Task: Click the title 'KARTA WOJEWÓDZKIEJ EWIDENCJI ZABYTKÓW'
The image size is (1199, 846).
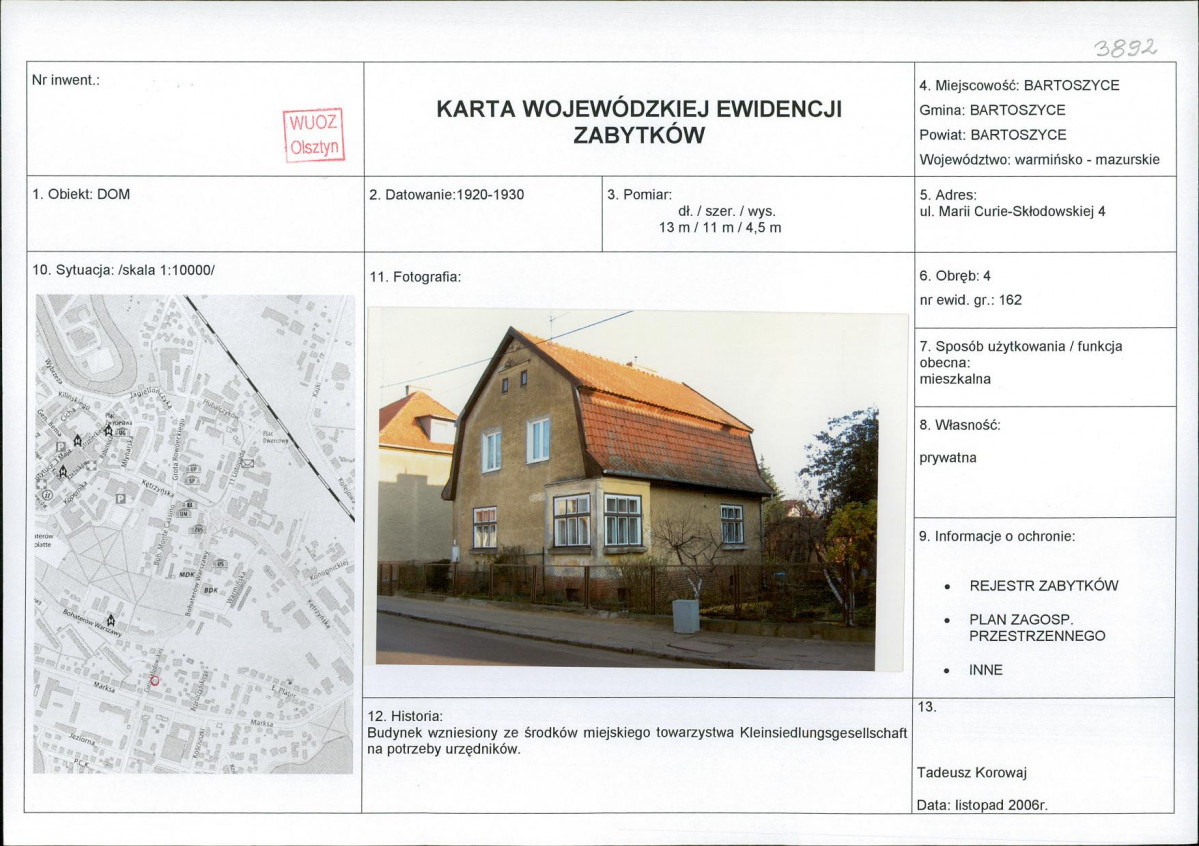Action: 638,122
